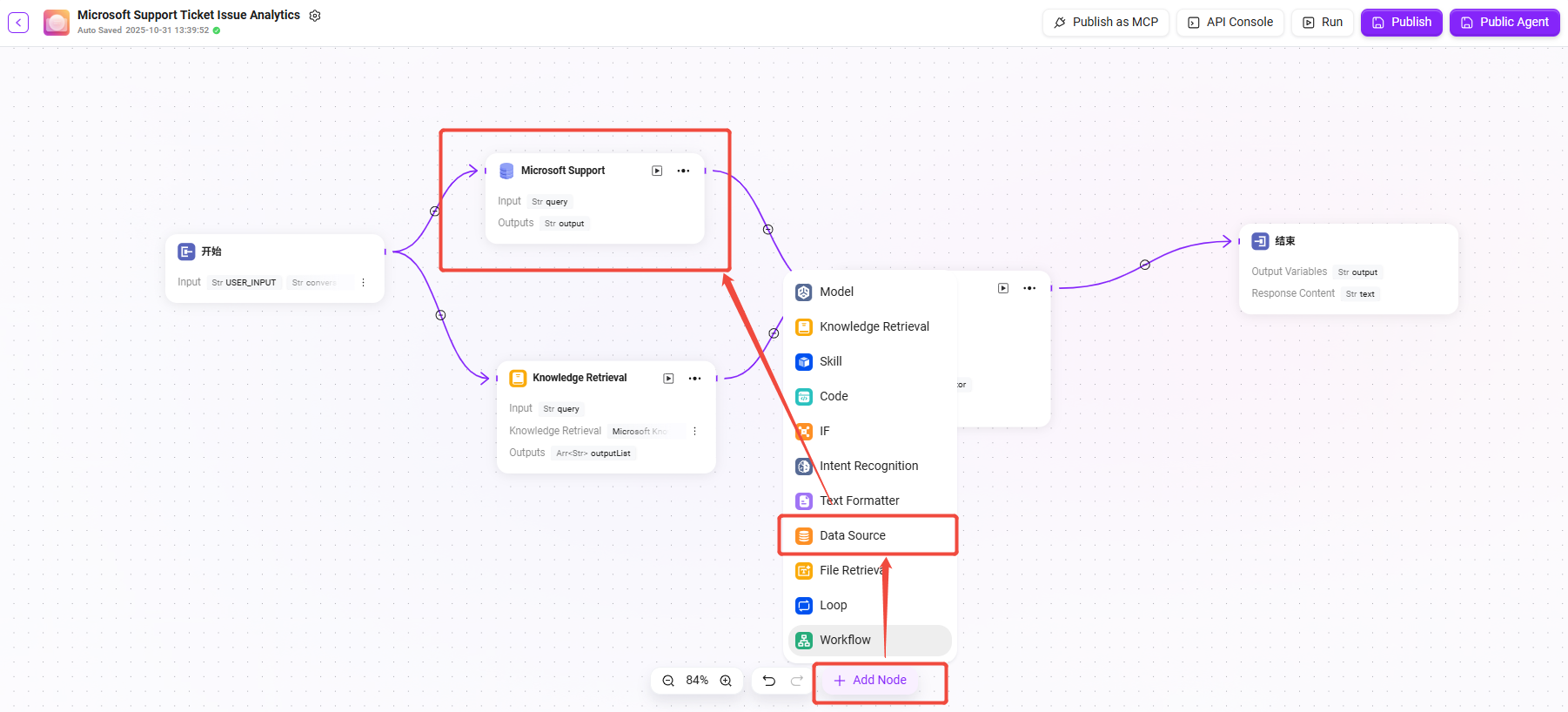Image resolution: width=1568 pixels, height=712 pixels.
Task: Zoom in the canvas with the plus magnifier
Action: [x=726, y=681]
